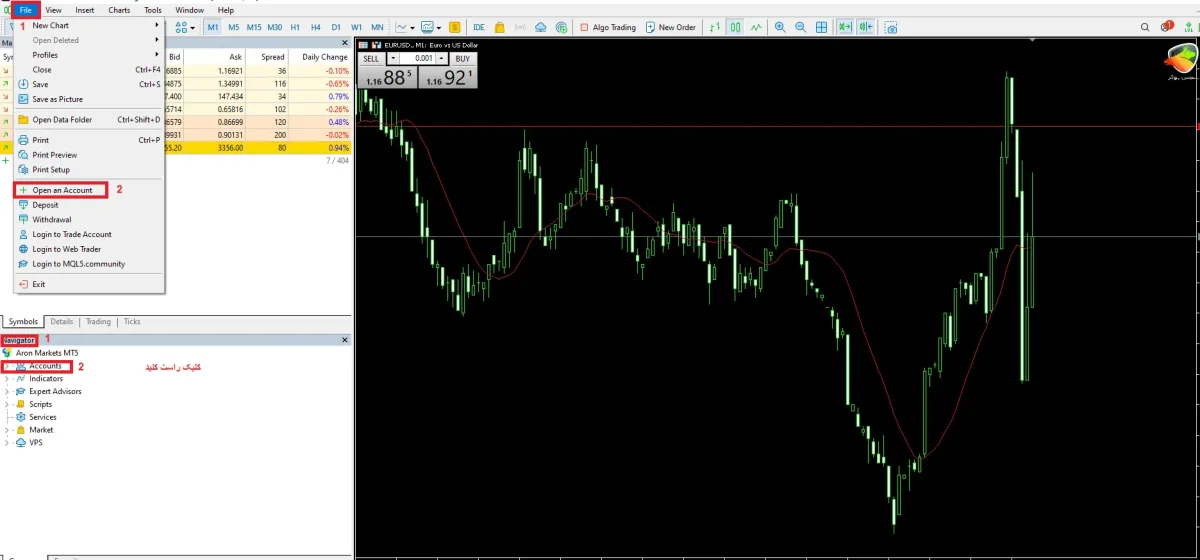Click the Open Data Folder icon
The height and width of the screenshot is (560, 1200).
pyautogui.click(x=23, y=120)
